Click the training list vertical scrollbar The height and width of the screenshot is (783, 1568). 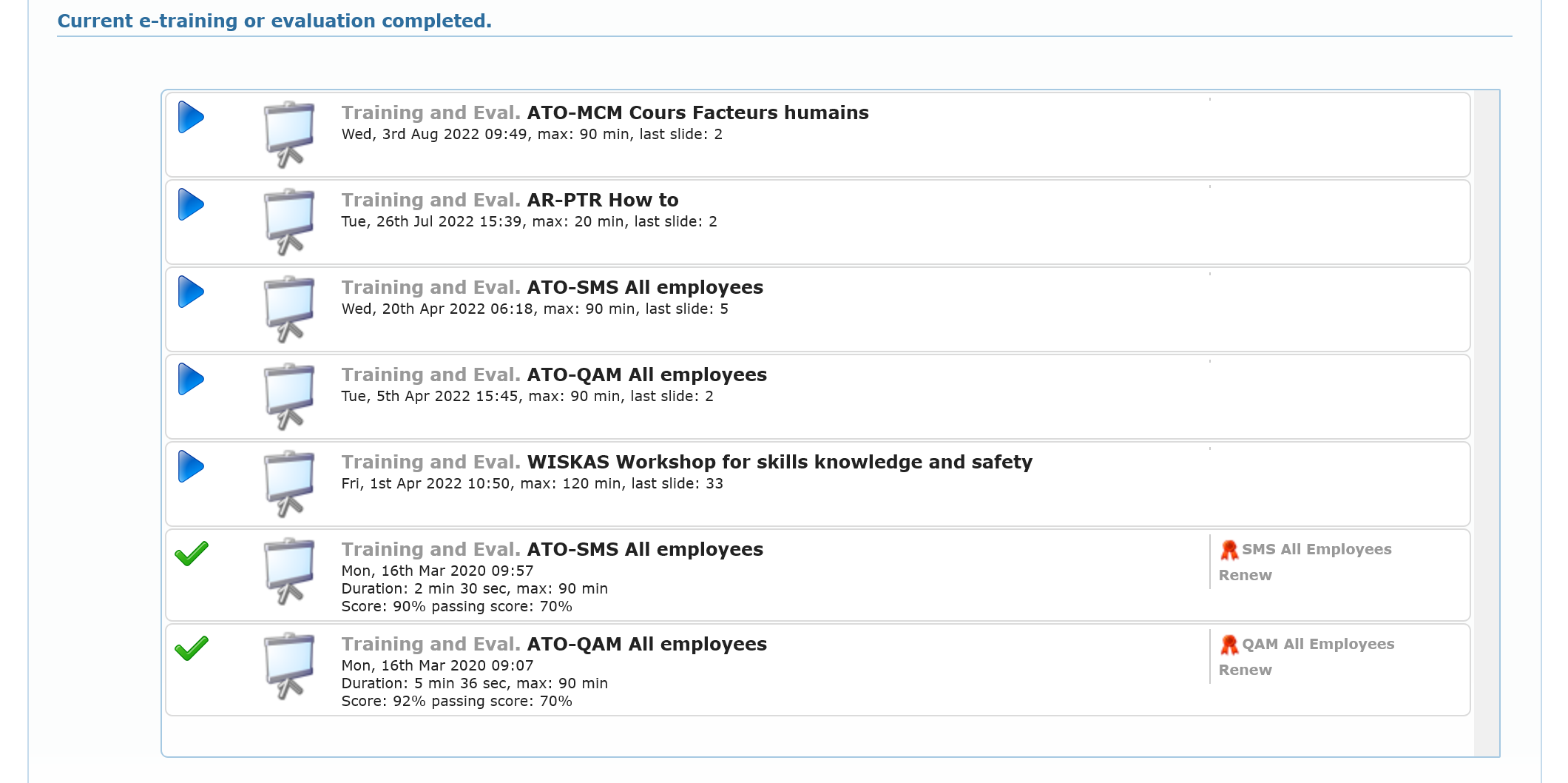[x=1486, y=422]
